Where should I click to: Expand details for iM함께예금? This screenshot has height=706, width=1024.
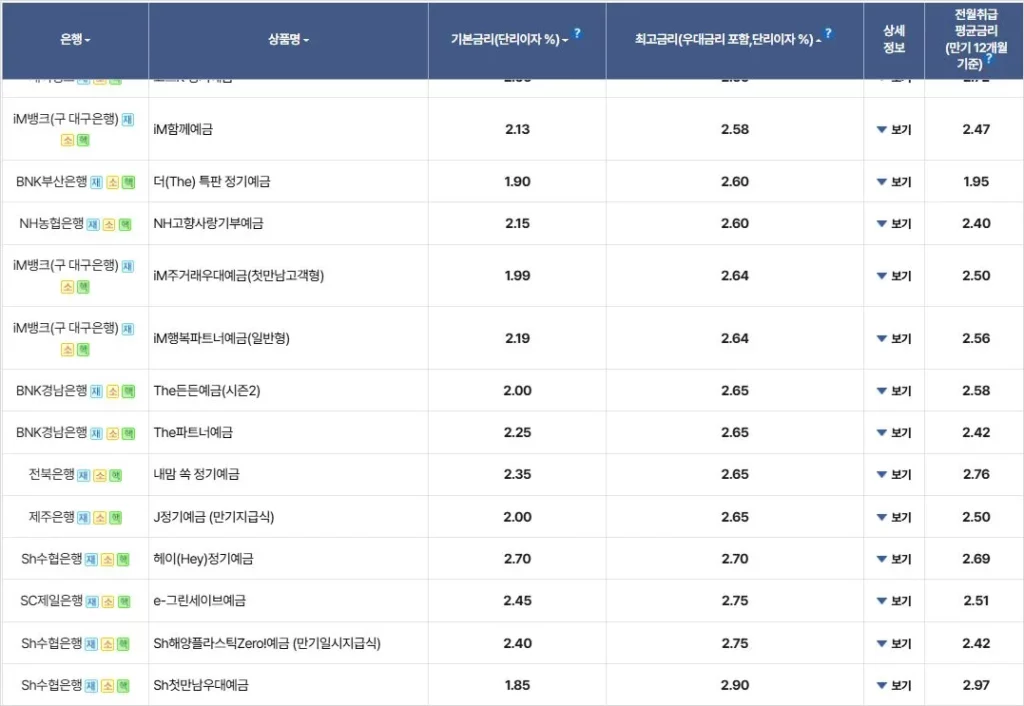[x=893, y=128]
